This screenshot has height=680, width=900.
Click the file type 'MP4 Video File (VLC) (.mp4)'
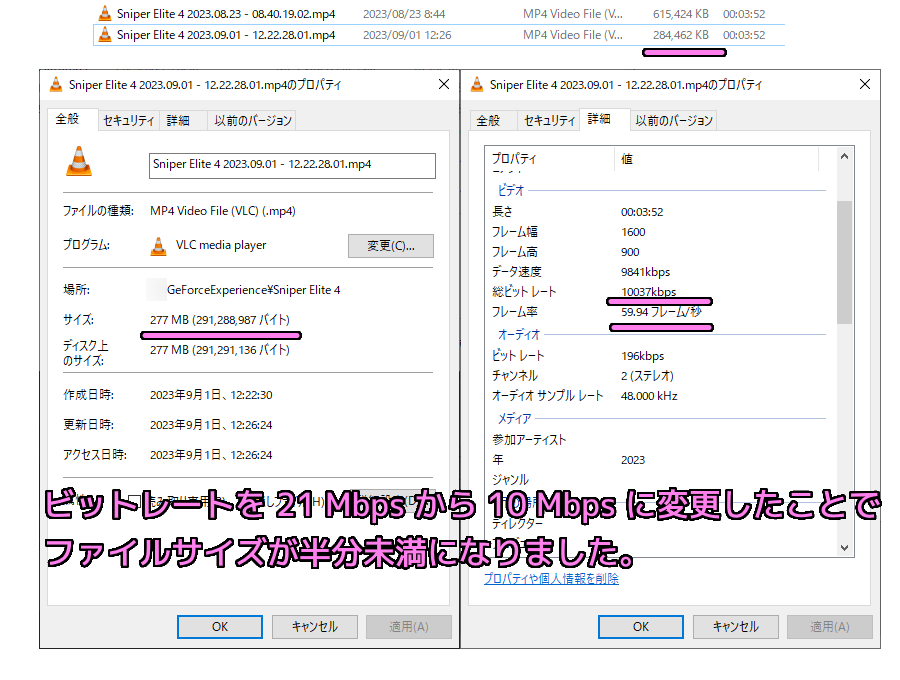pyautogui.click(x=223, y=211)
